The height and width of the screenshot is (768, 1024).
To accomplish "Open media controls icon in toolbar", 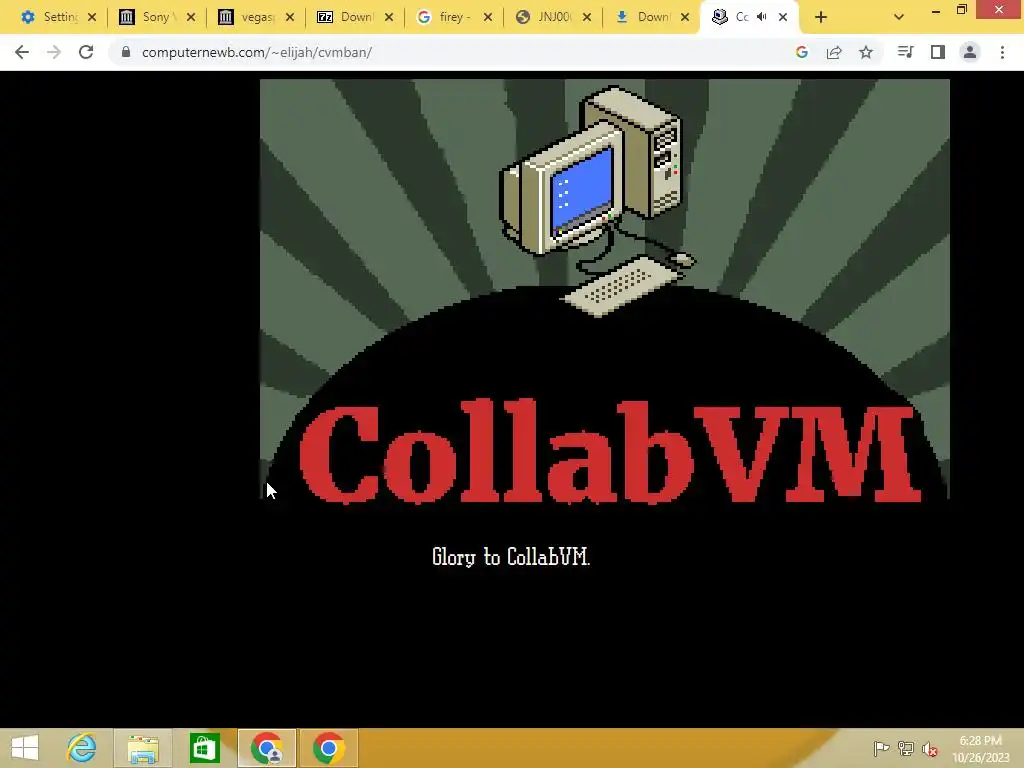I will (x=905, y=52).
